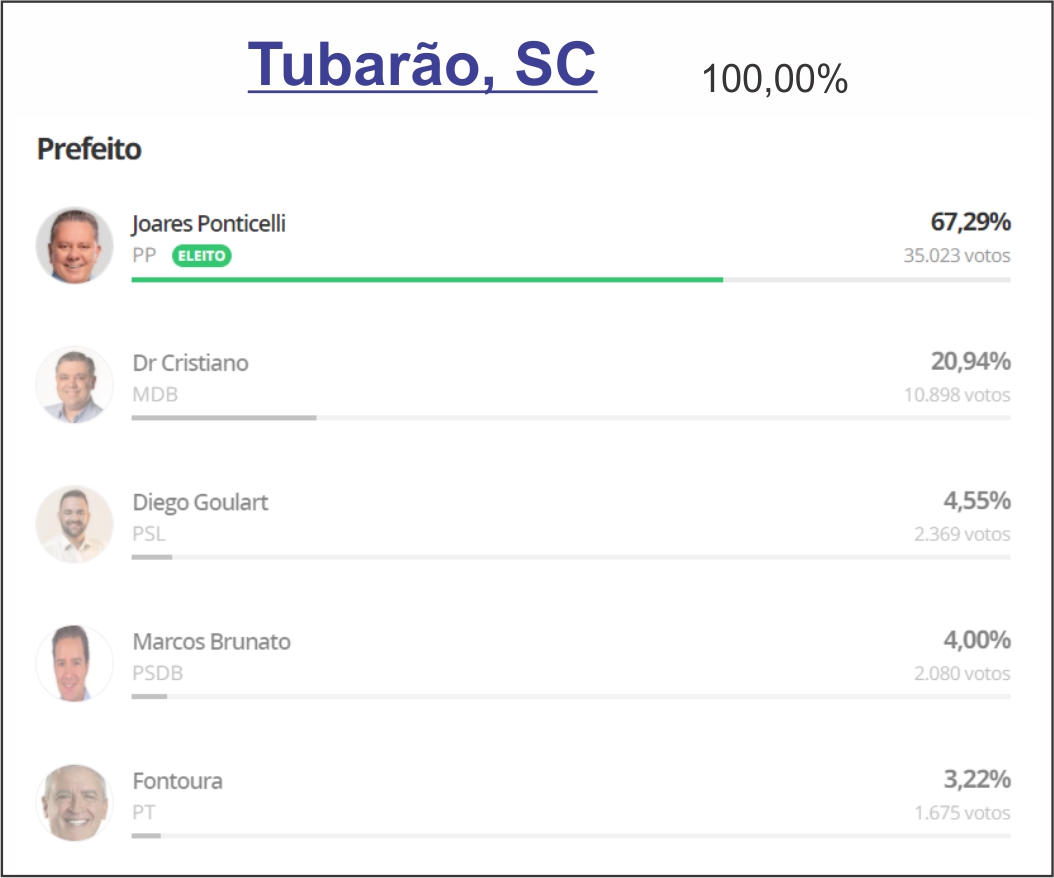Click the green ELEITO badge

coord(202,255)
